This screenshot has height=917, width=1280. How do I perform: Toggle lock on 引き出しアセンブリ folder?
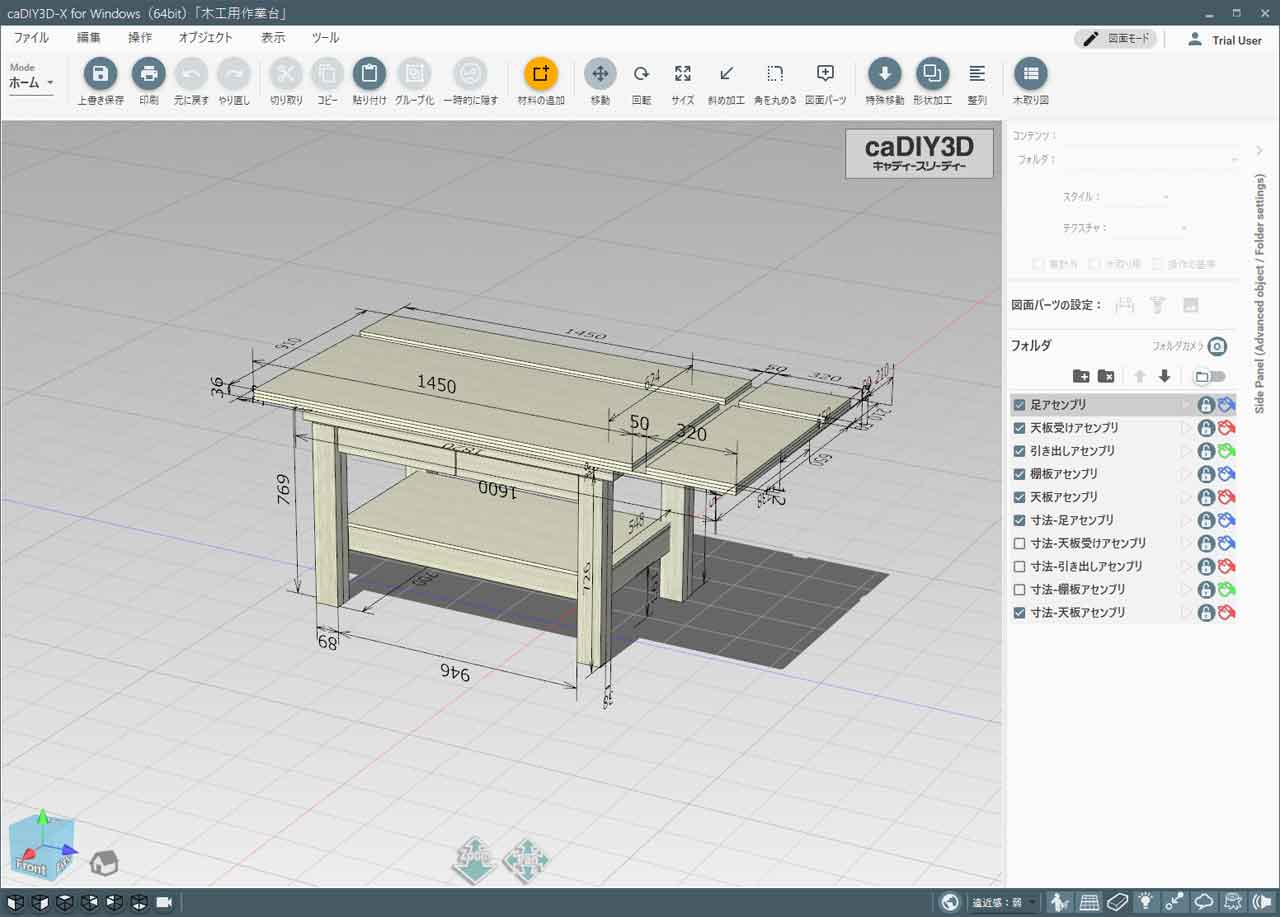click(1206, 451)
